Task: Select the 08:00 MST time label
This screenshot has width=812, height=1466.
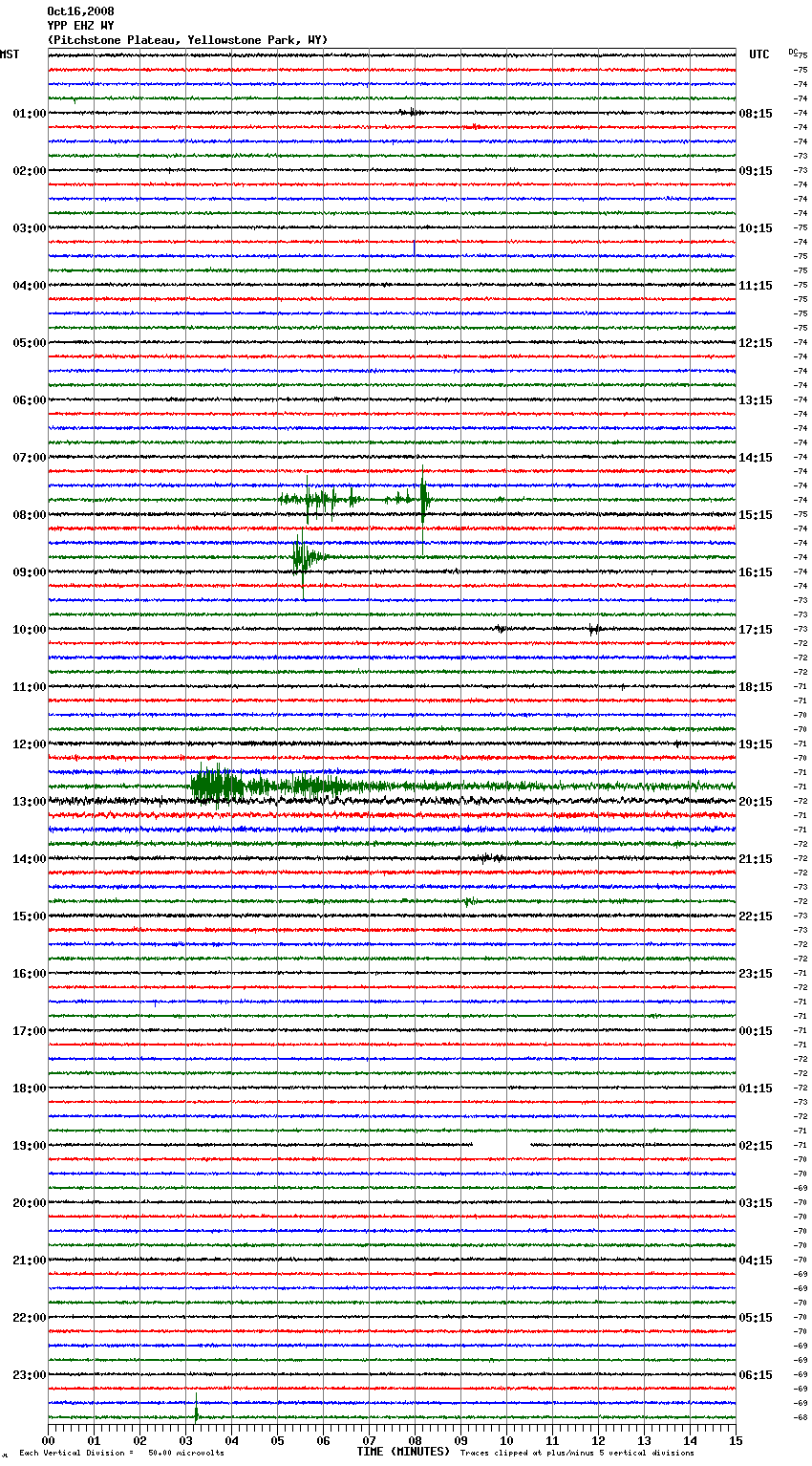Action: tap(29, 515)
